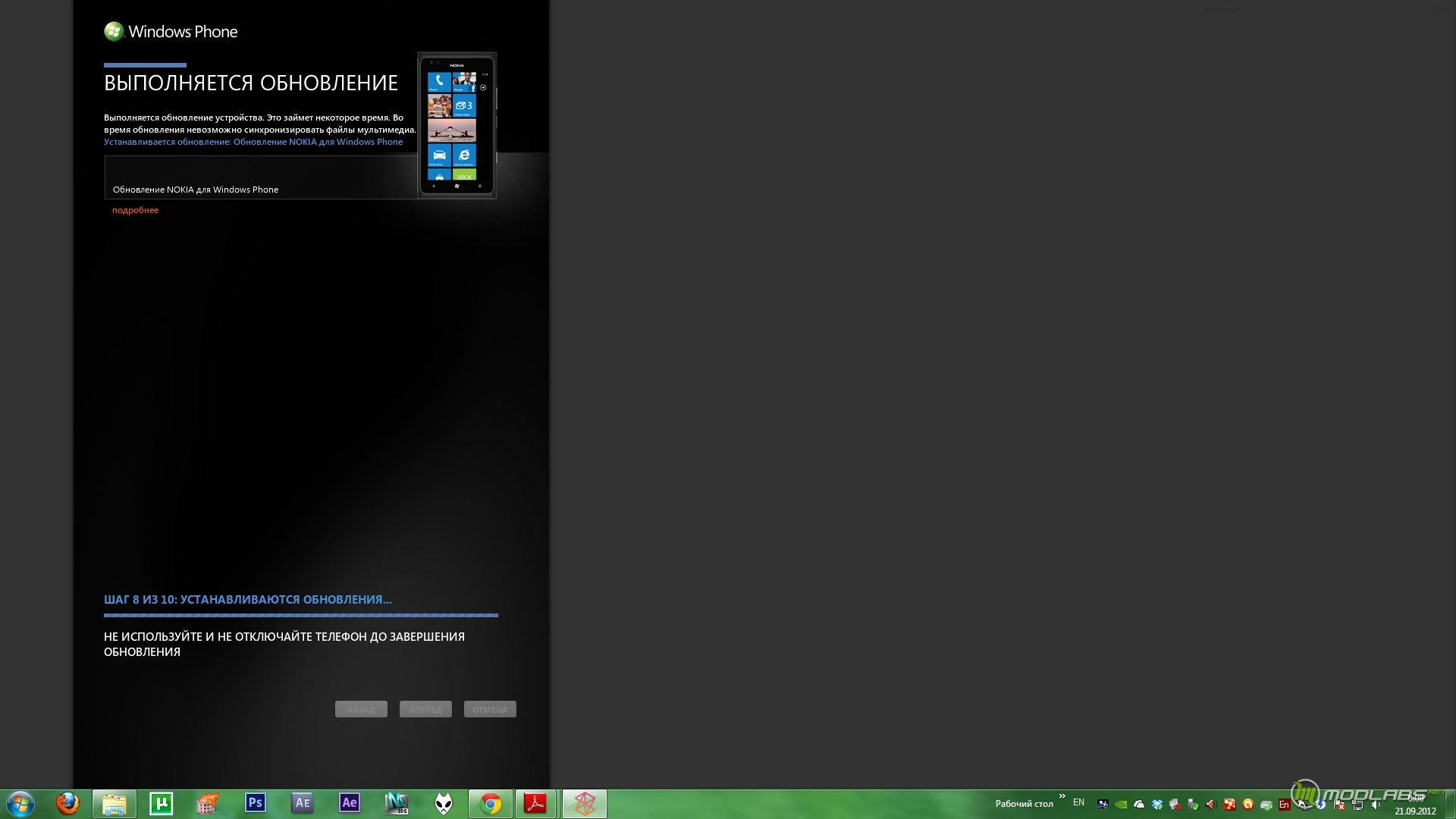Click the update installation progress bar

pyautogui.click(x=301, y=615)
